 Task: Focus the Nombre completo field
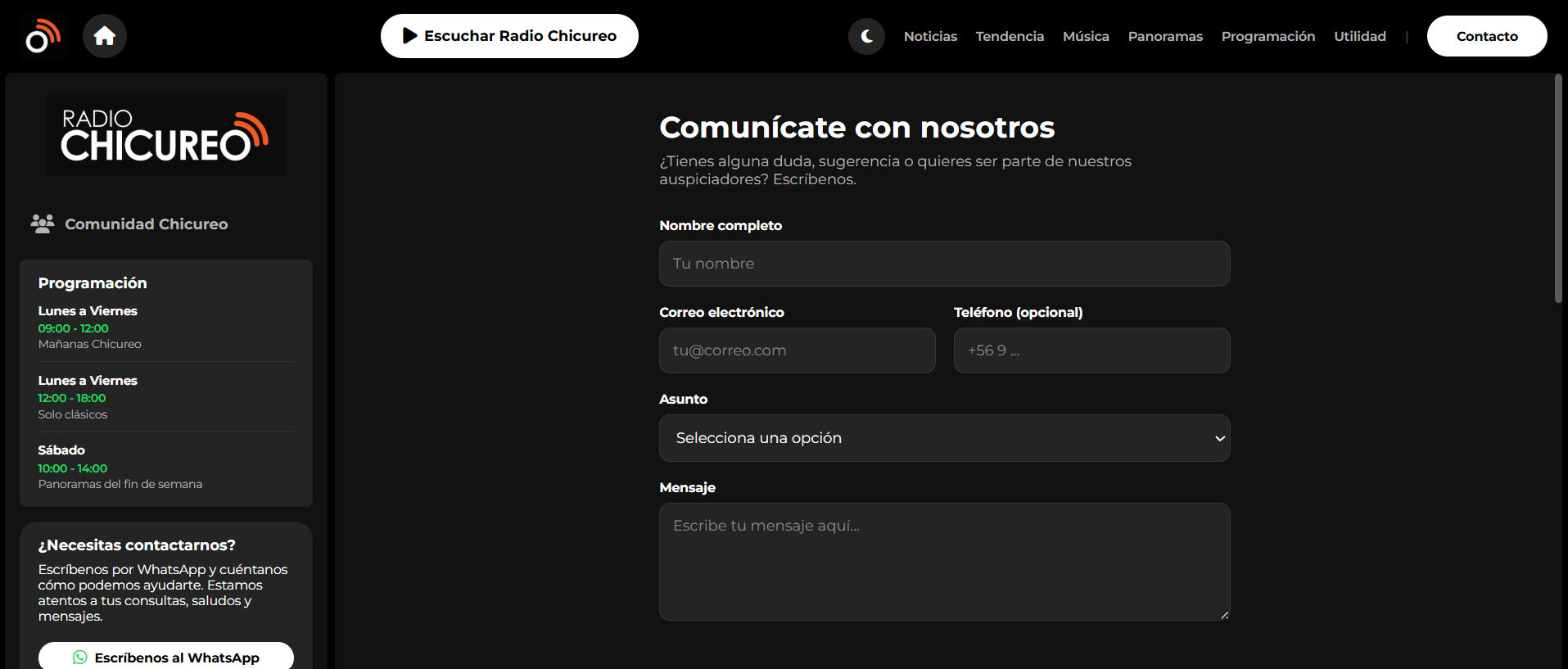pyautogui.click(x=944, y=264)
